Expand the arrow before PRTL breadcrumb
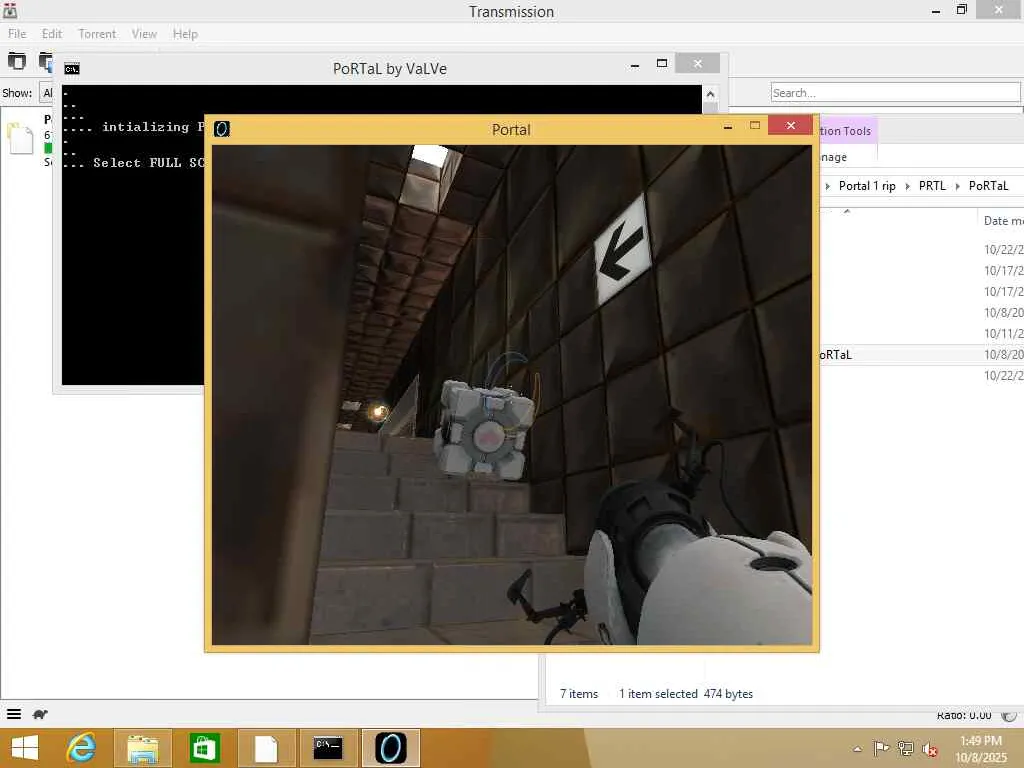This screenshot has height=768, width=1024. tap(907, 186)
